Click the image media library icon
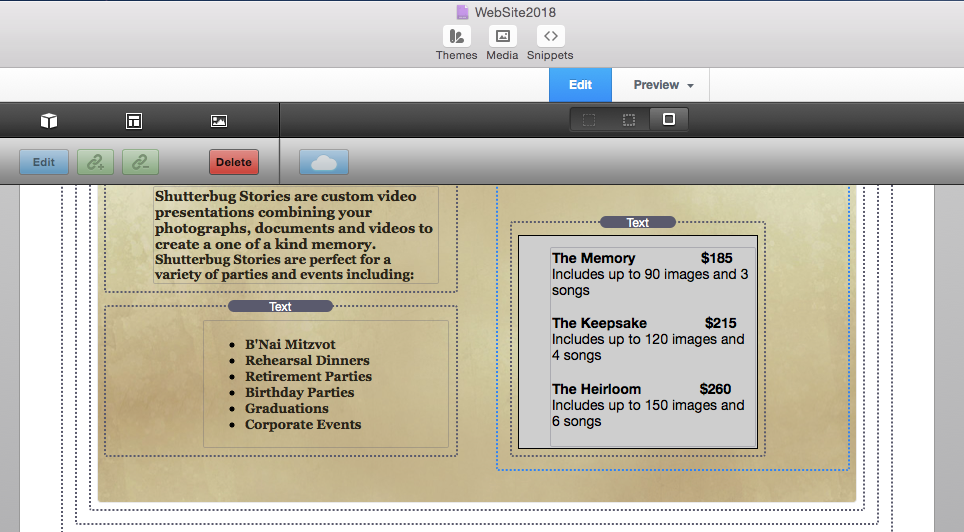This screenshot has width=964, height=532. [x=219, y=121]
